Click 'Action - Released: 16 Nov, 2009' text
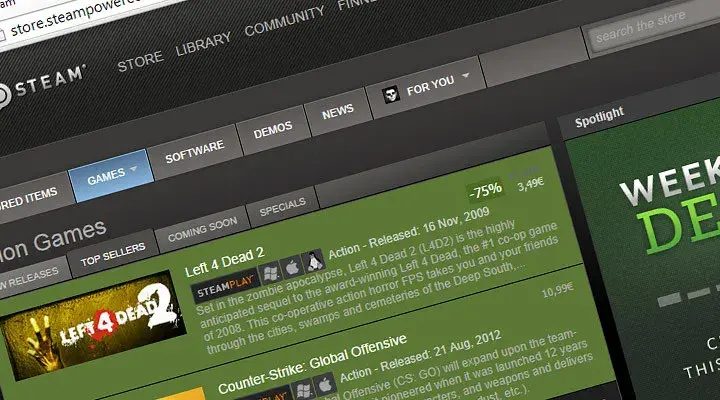The image size is (720, 400). click(x=409, y=233)
